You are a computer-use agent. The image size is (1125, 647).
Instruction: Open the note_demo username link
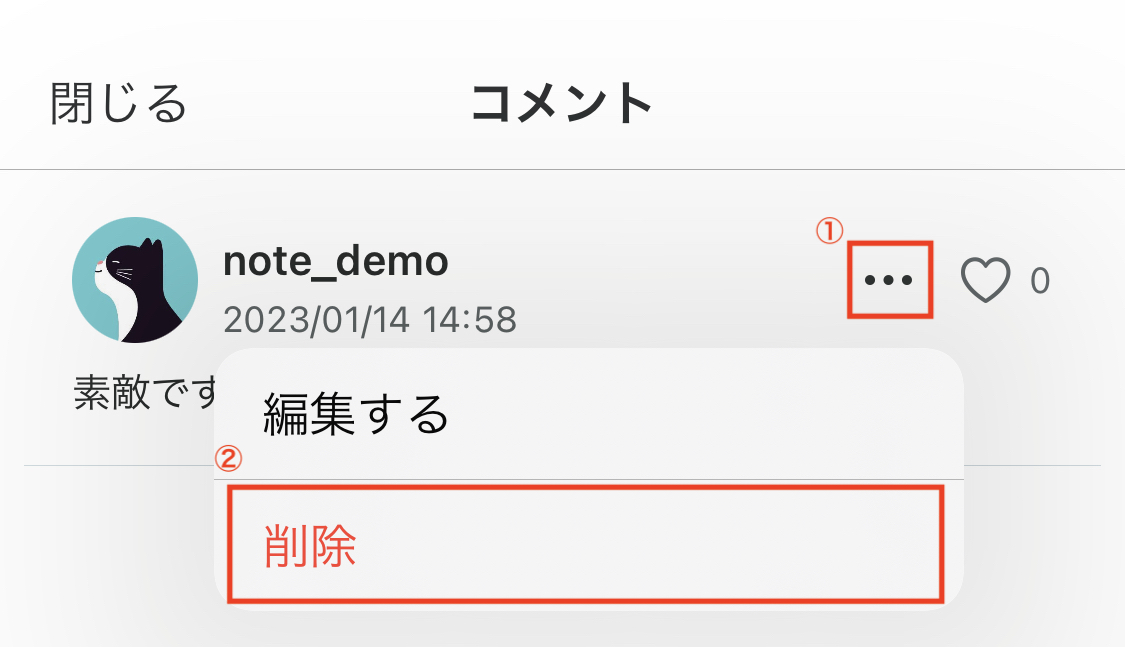tap(336, 261)
